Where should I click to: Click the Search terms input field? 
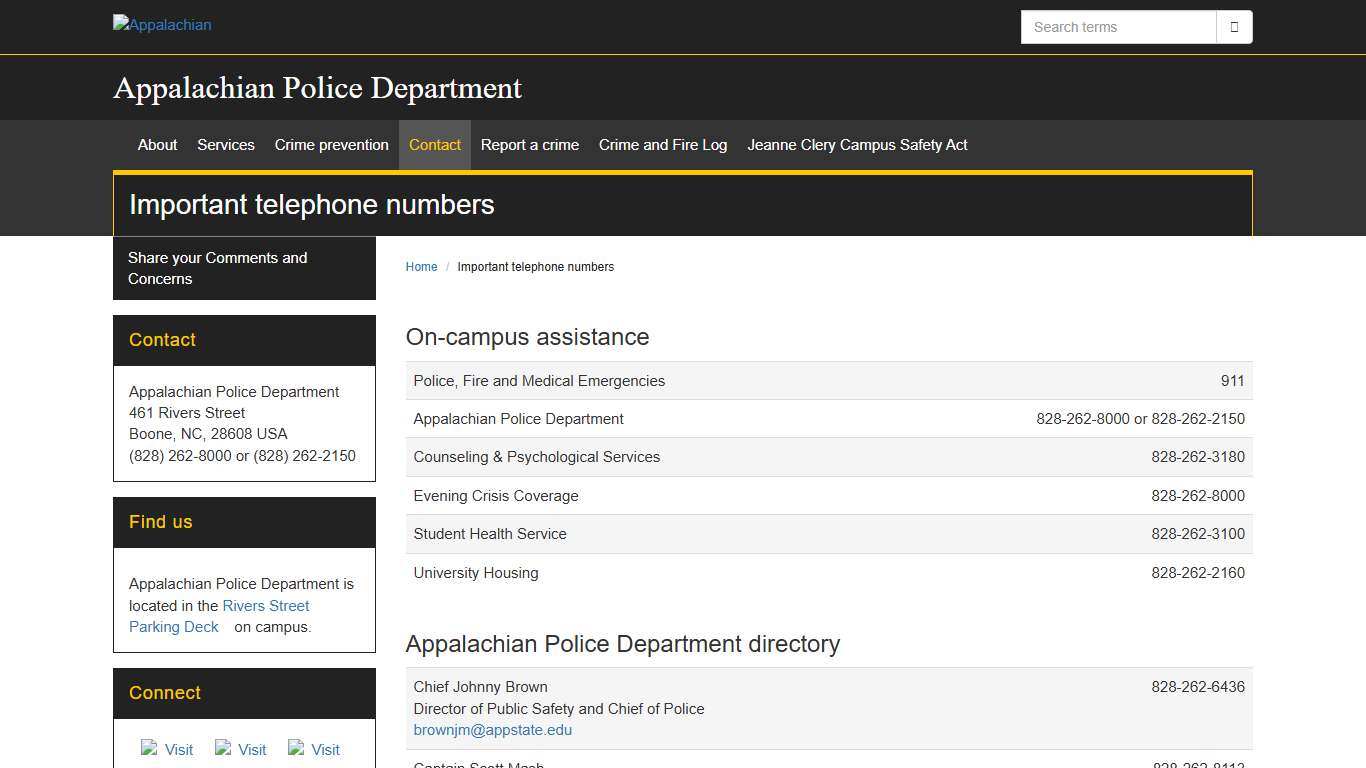1117,27
